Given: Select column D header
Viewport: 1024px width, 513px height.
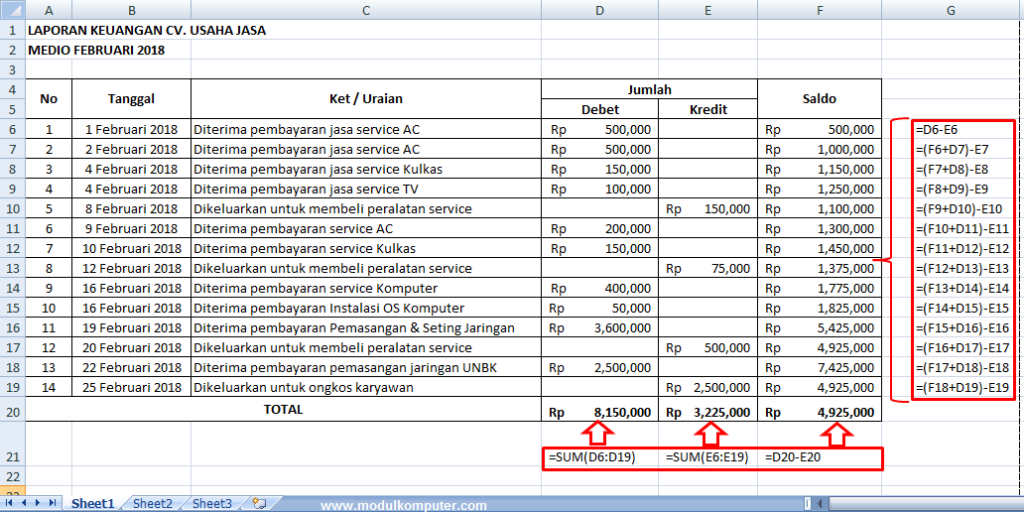Looking at the screenshot, I should [600, 10].
